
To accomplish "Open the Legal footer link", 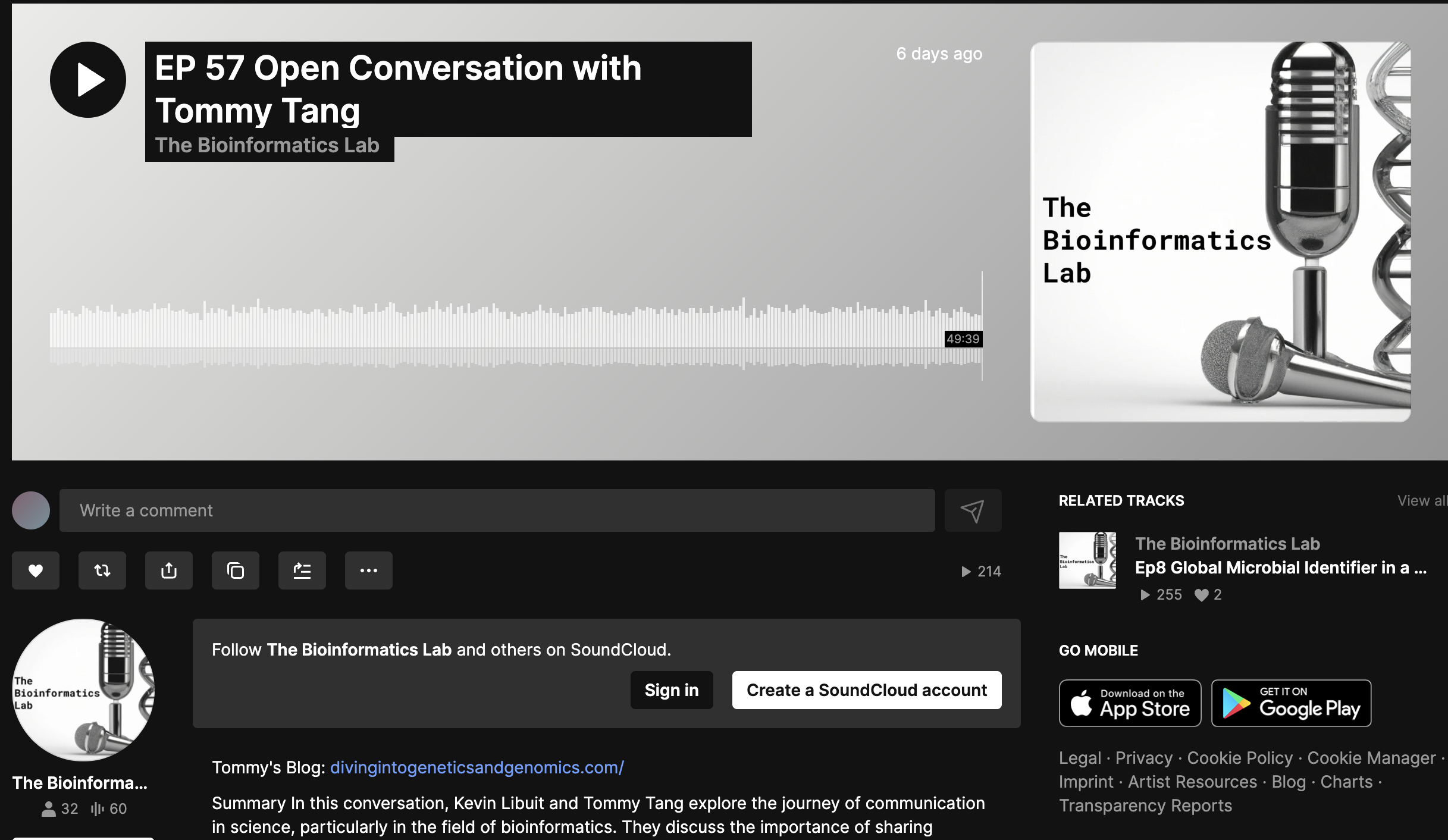I will pyautogui.click(x=1080, y=758).
